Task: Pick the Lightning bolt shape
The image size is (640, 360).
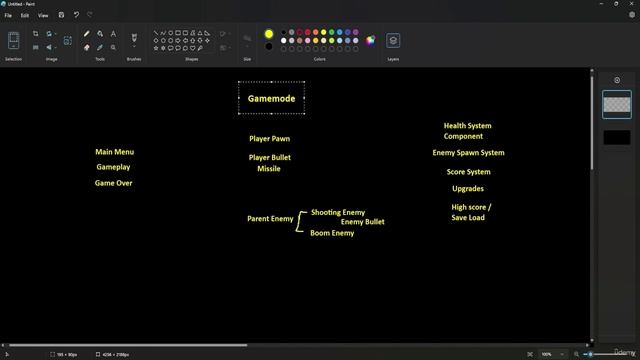Action: point(200,48)
